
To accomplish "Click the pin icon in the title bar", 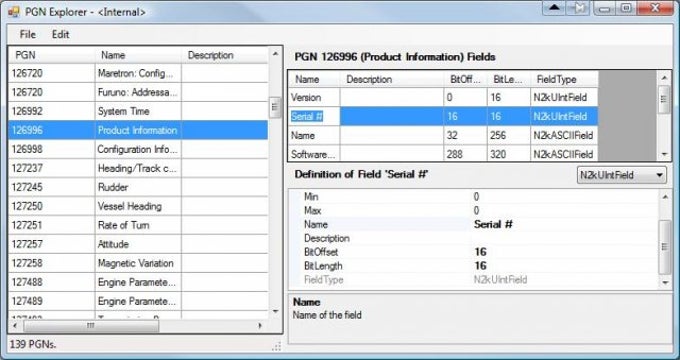I will (x=578, y=8).
